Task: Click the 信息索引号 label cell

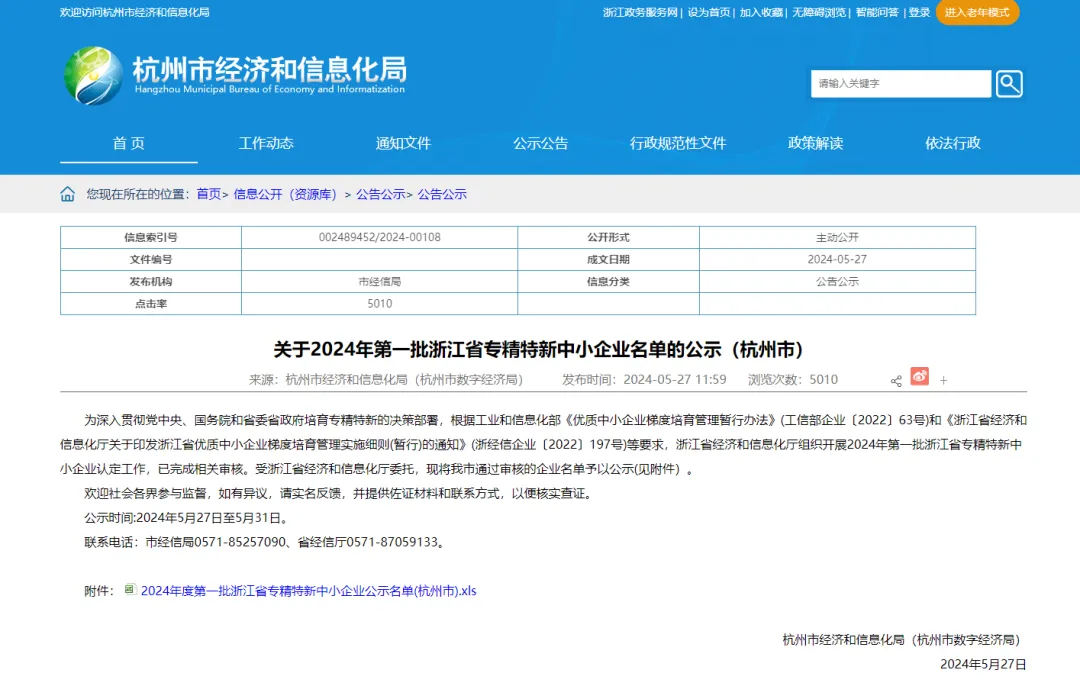Action: click(151, 238)
